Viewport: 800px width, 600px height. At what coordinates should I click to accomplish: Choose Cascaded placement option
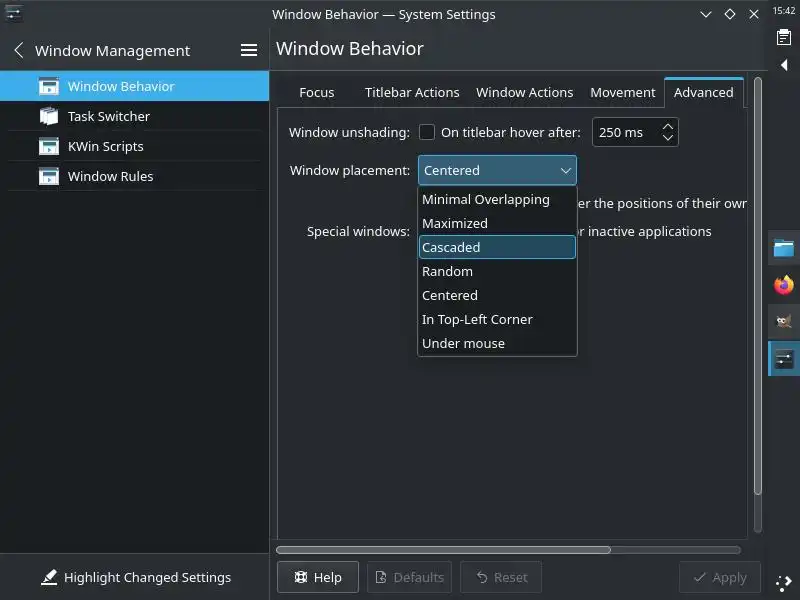click(x=497, y=247)
